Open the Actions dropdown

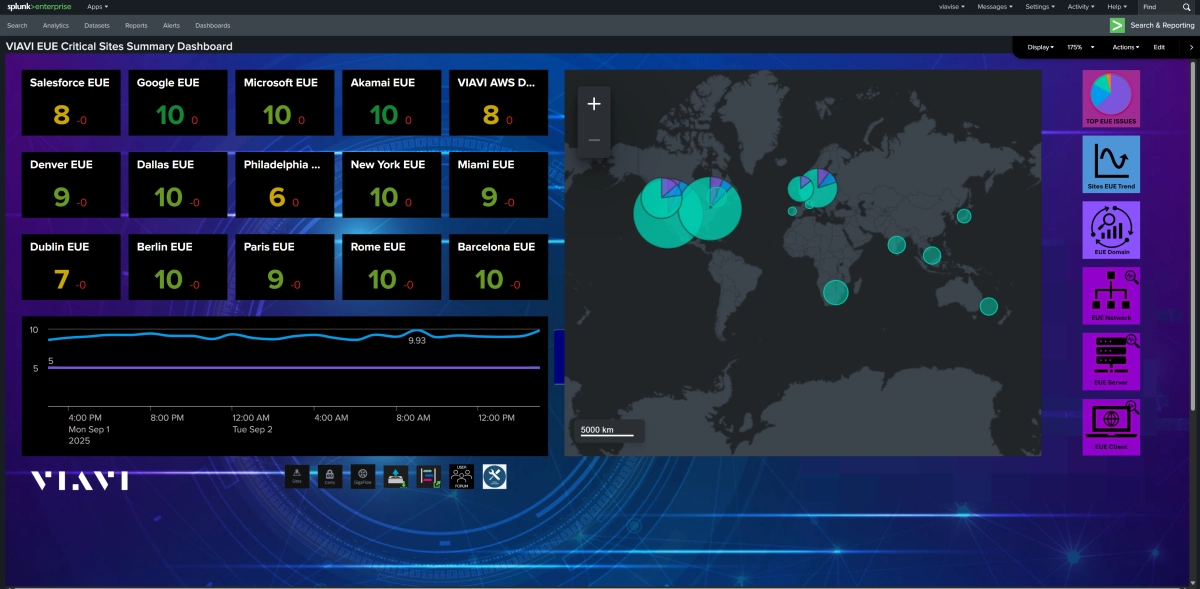[1126, 47]
